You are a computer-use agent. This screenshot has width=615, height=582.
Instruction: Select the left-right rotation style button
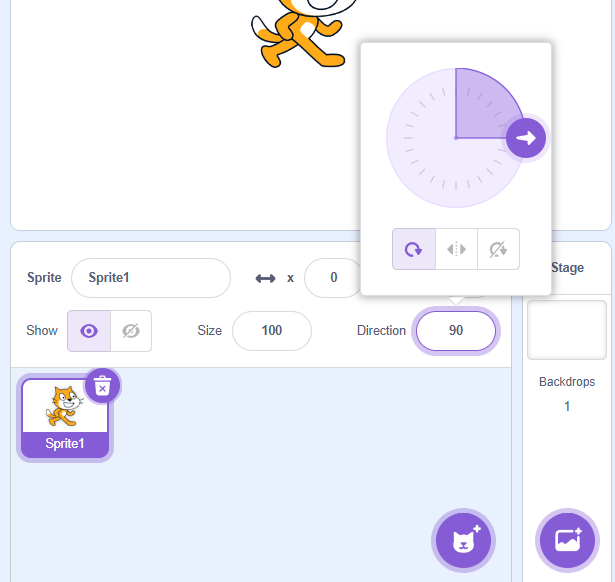click(457, 249)
